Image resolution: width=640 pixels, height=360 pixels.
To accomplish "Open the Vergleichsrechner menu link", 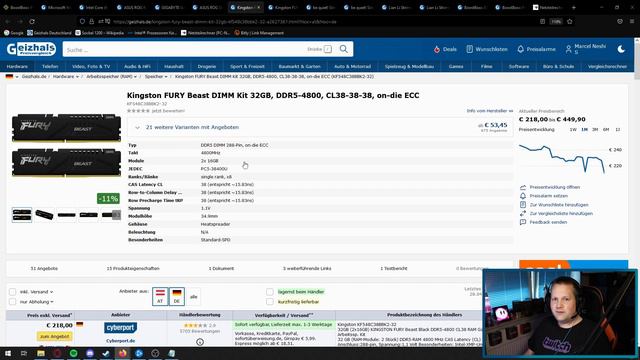I will [x=607, y=66].
